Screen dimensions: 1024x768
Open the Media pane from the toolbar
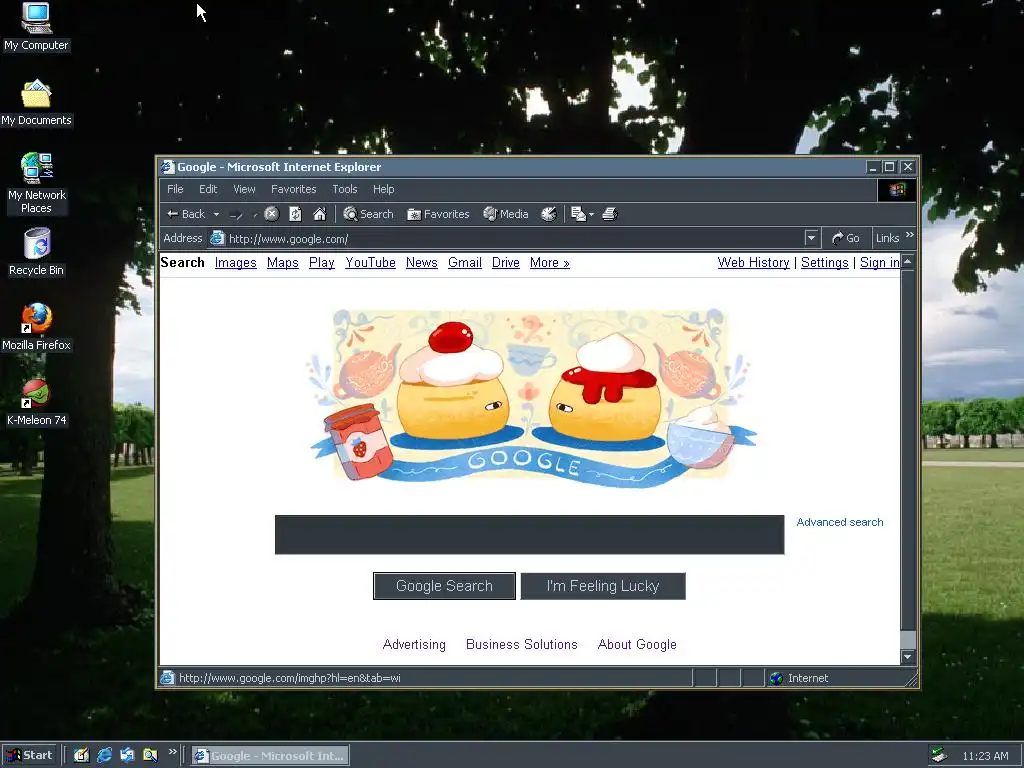pyautogui.click(x=505, y=214)
